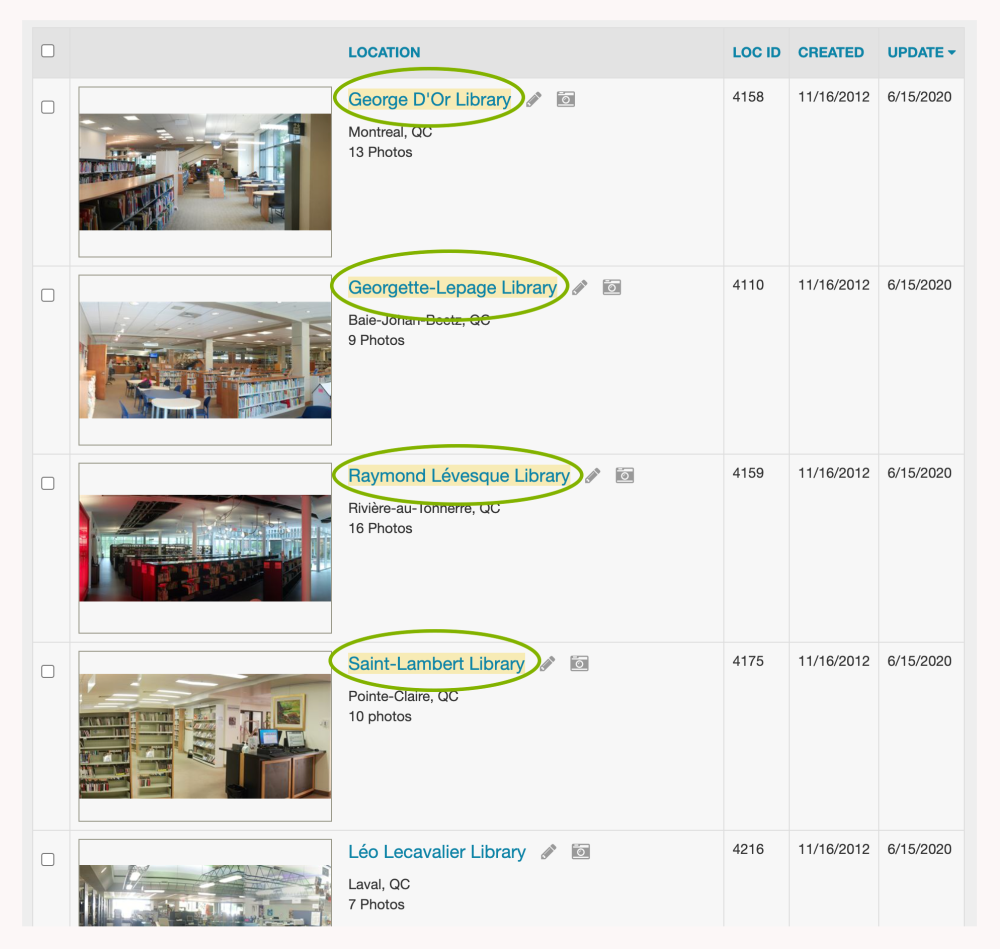Click camera icon next to Léo Lecavalier Library

pyautogui.click(x=580, y=851)
